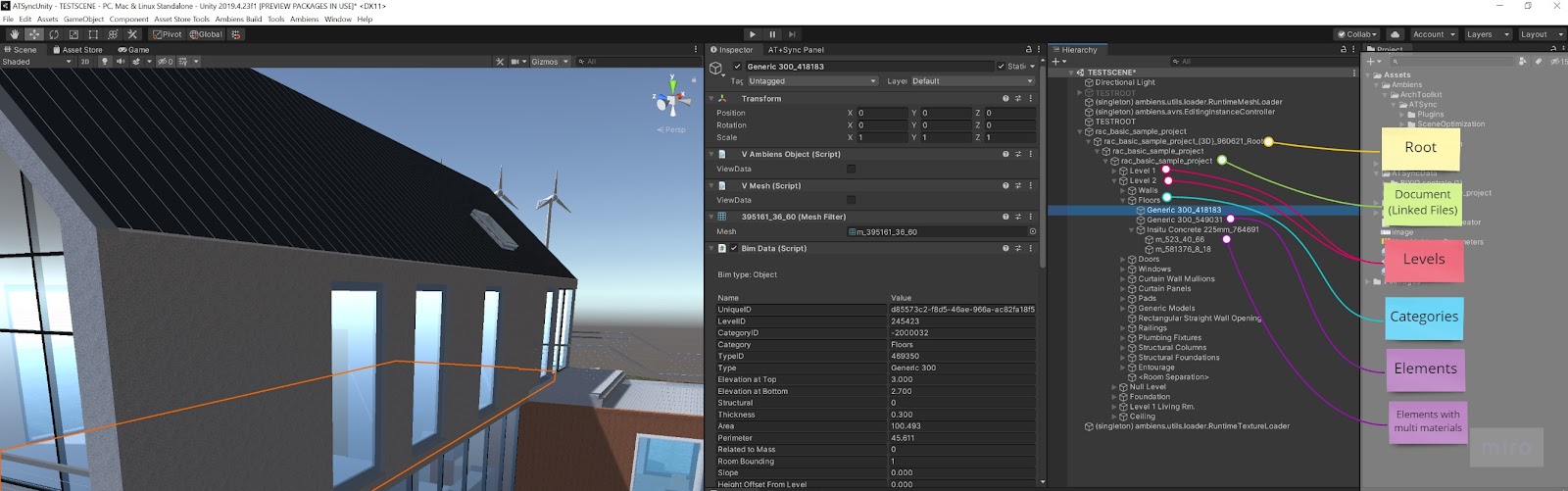Select the Scale tool
The image size is (1568, 491).
pyautogui.click(x=73, y=34)
